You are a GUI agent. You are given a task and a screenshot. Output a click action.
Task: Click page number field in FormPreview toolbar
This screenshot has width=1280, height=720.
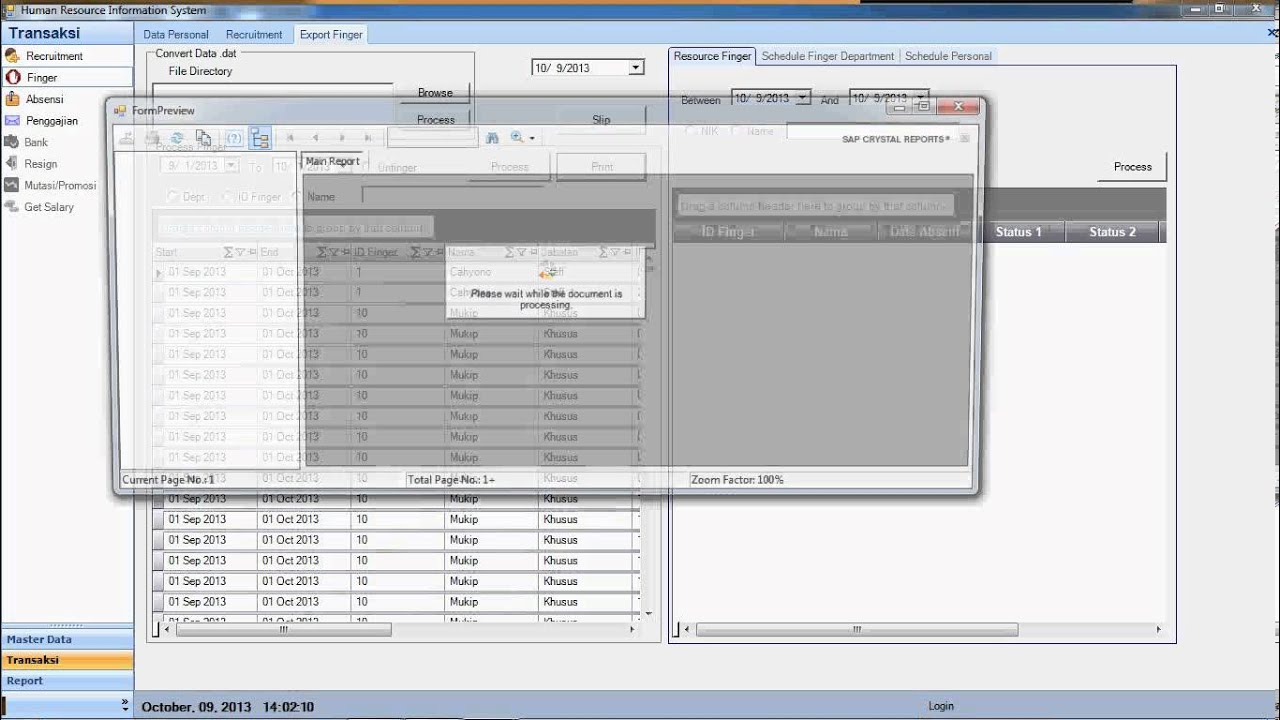(x=432, y=138)
